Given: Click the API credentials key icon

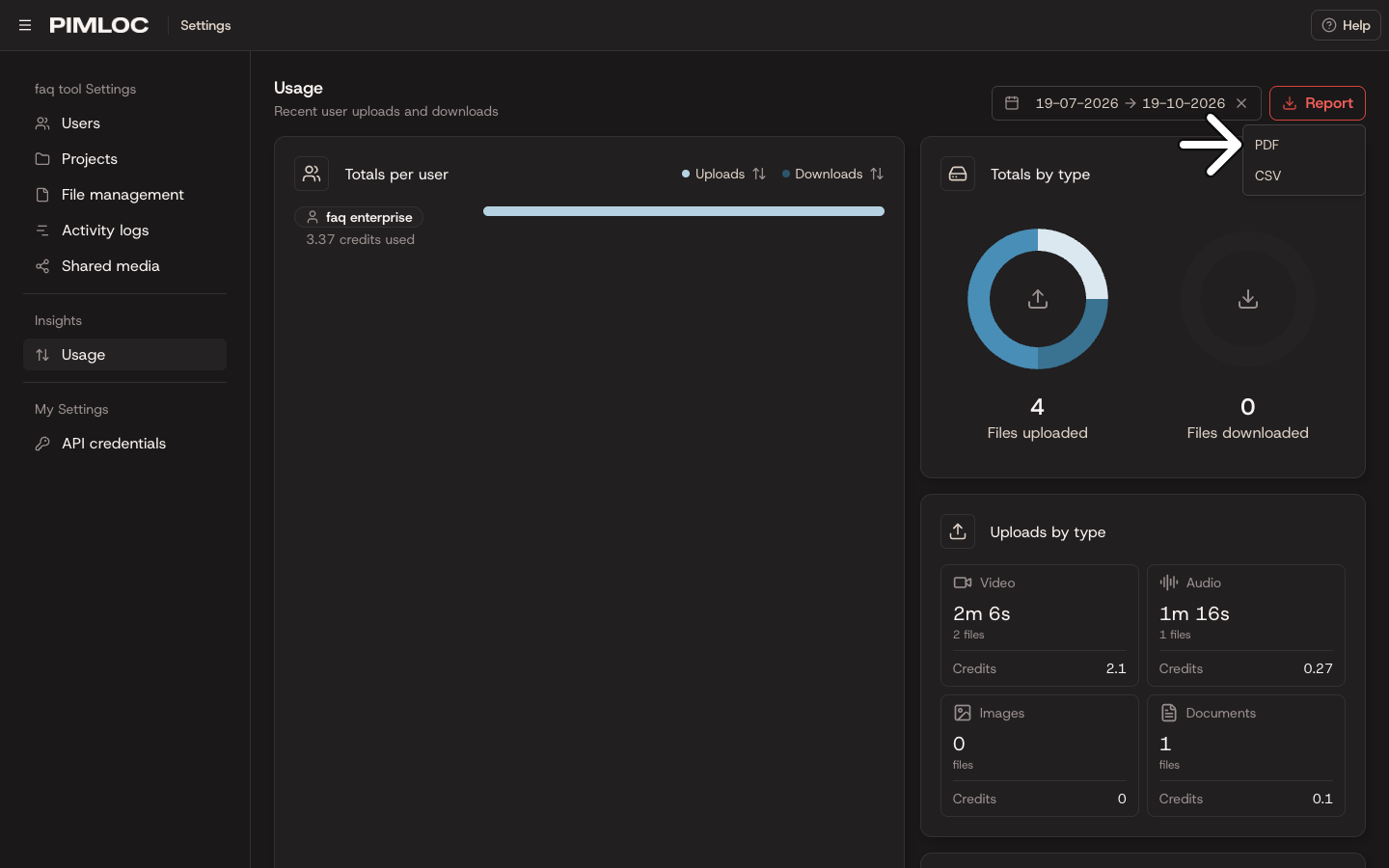Looking at the screenshot, I should 42,444.
